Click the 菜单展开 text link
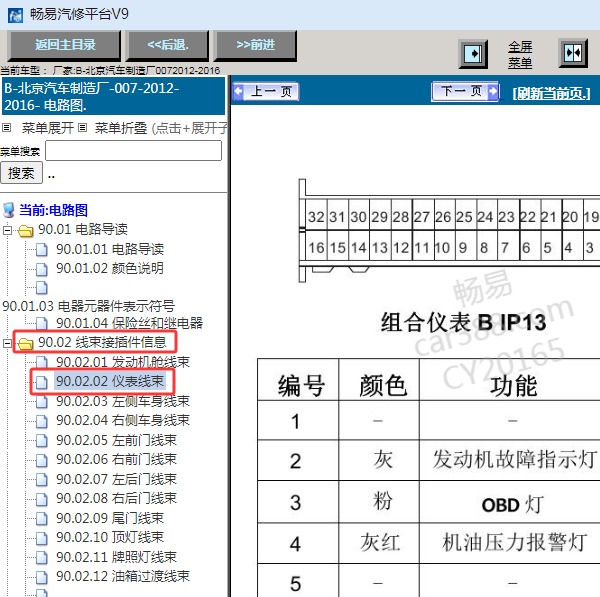This screenshot has width=600, height=597. tap(47, 128)
